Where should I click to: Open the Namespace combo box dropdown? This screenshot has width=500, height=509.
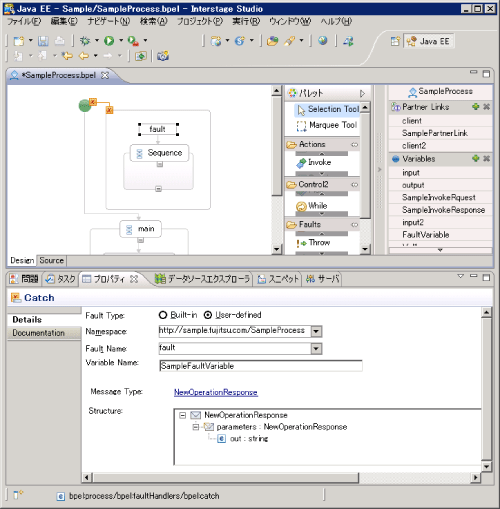pos(316,331)
